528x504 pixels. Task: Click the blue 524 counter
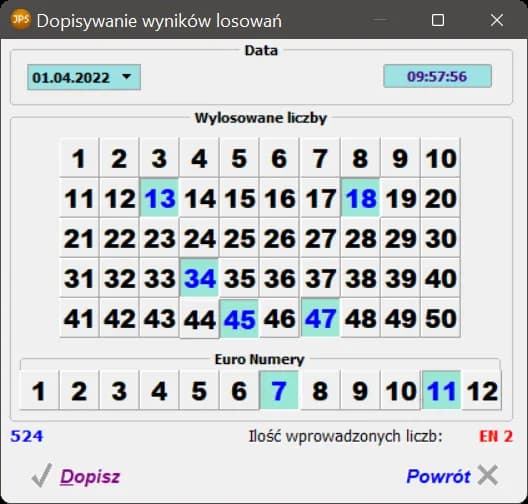tap(27, 436)
